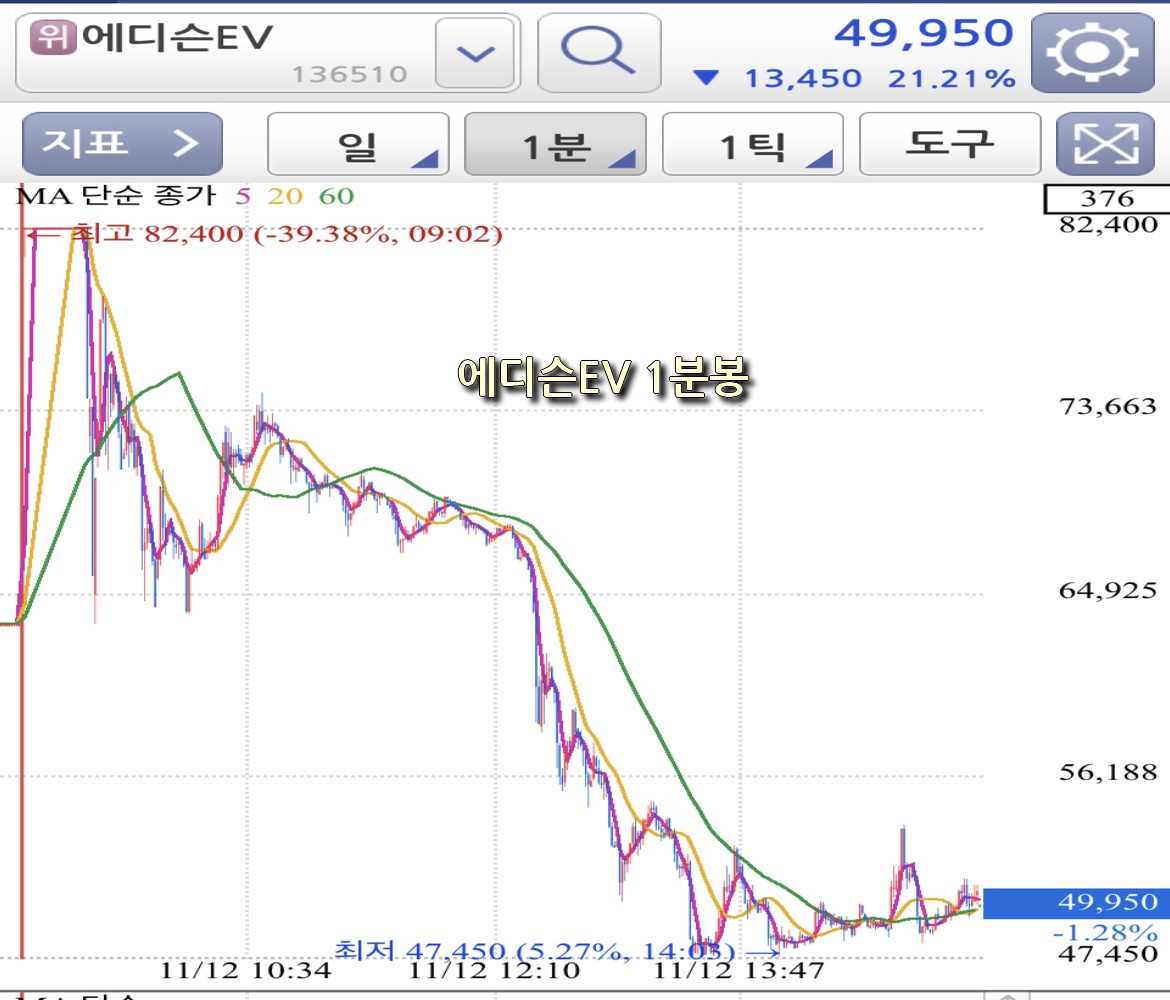The height and width of the screenshot is (1000, 1170).
Task: Click price change 13,450 value
Action: tap(803, 78)
